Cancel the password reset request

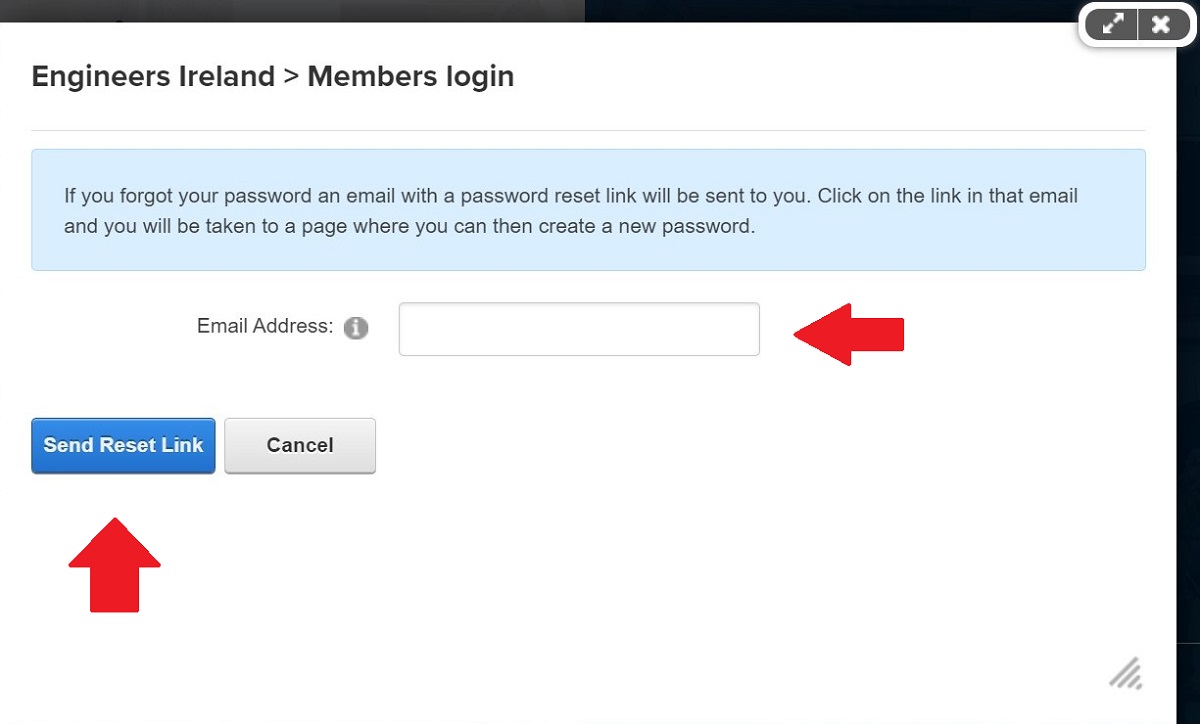click(x=300, y=445)
